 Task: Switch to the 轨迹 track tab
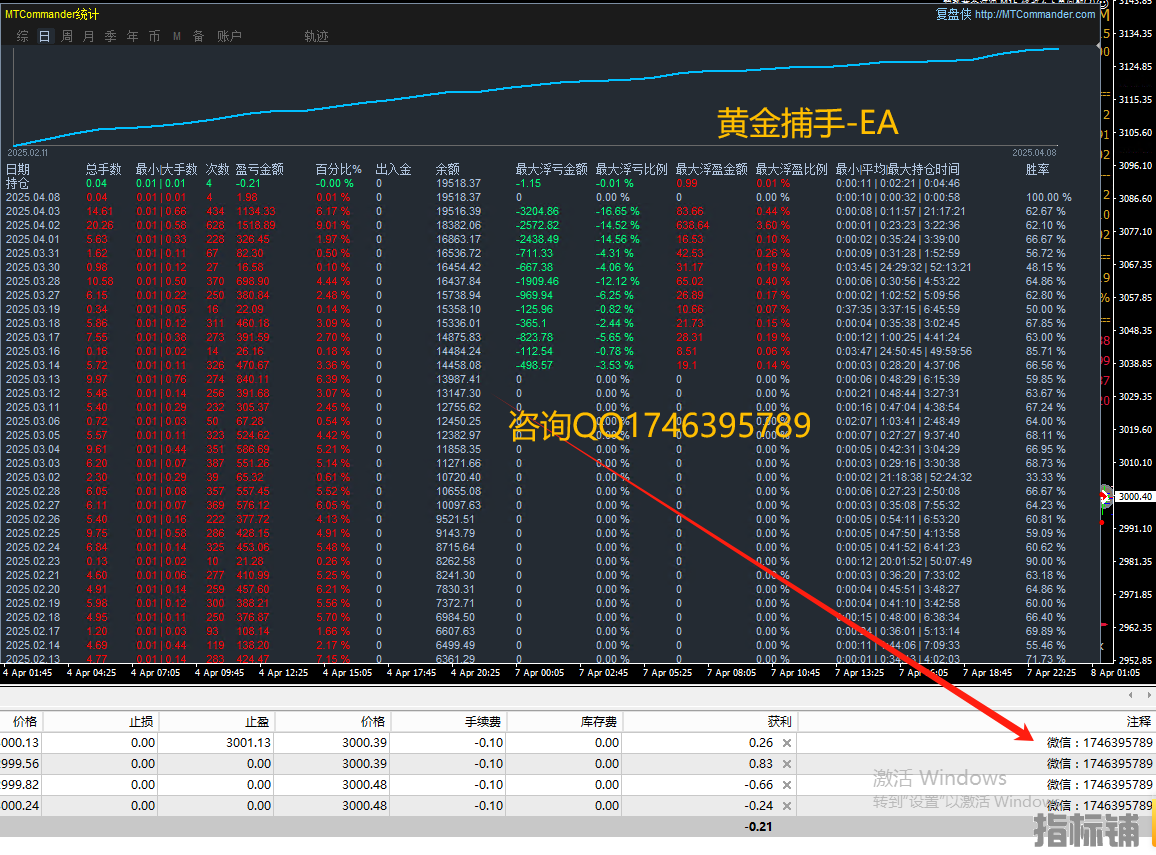316,36
